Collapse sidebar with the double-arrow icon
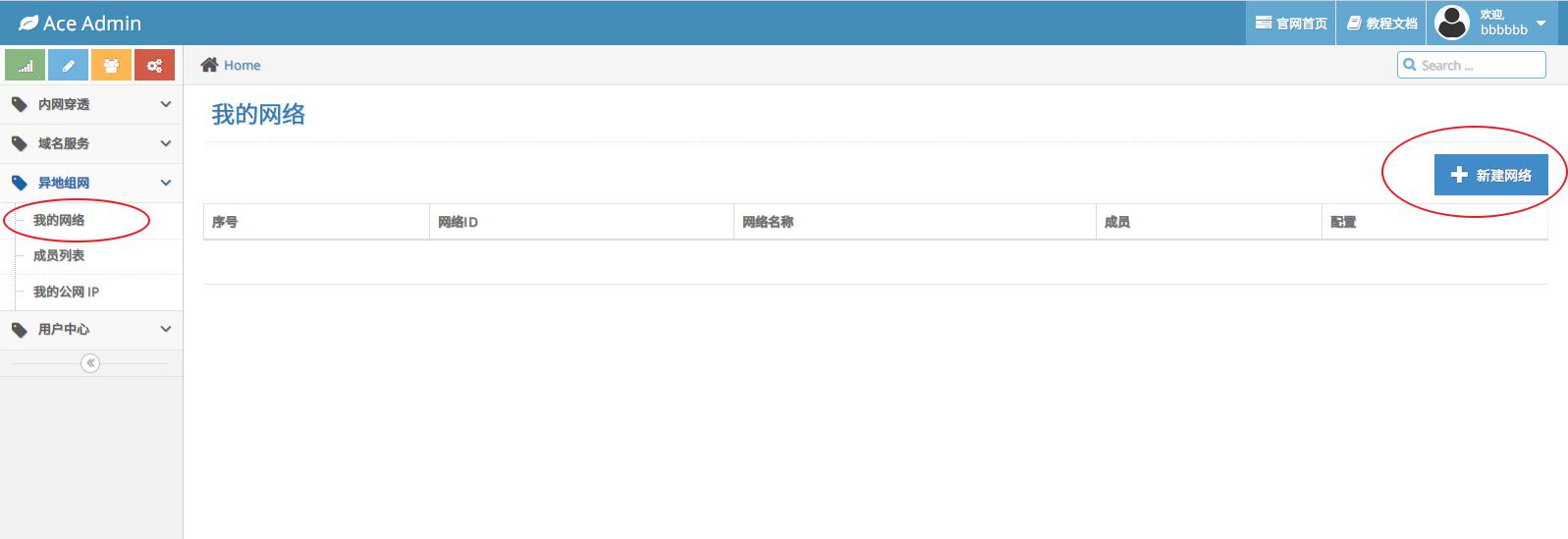 point(90,363)
